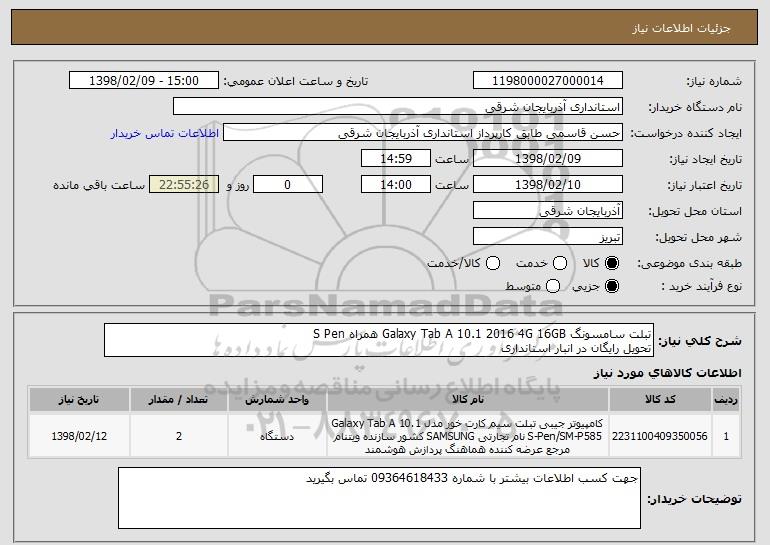Click the buyer organization name field
The image size is (770, 545).
click(398, 107)
